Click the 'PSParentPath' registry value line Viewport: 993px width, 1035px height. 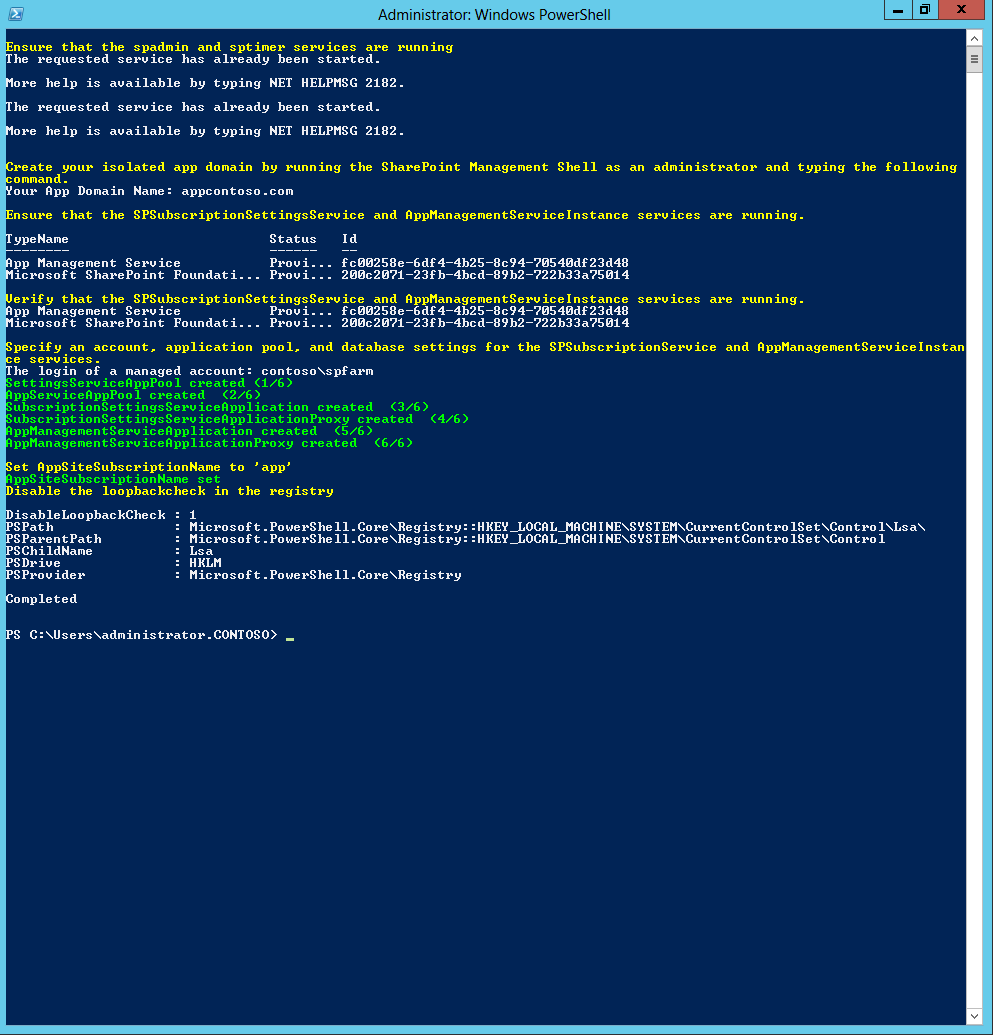(446, 539)
